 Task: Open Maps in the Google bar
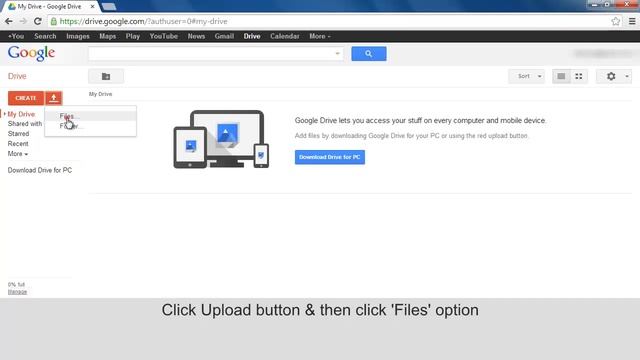[107, 36]
